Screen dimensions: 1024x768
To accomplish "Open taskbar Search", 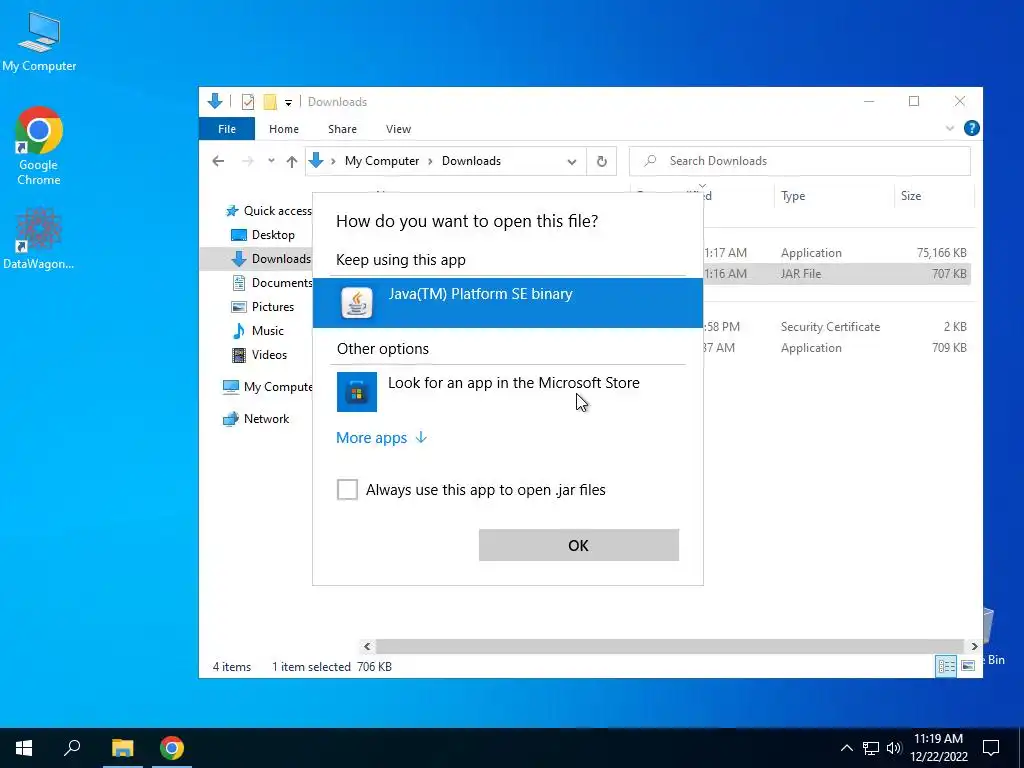I will pyautogui.click(x=72, y=748).
